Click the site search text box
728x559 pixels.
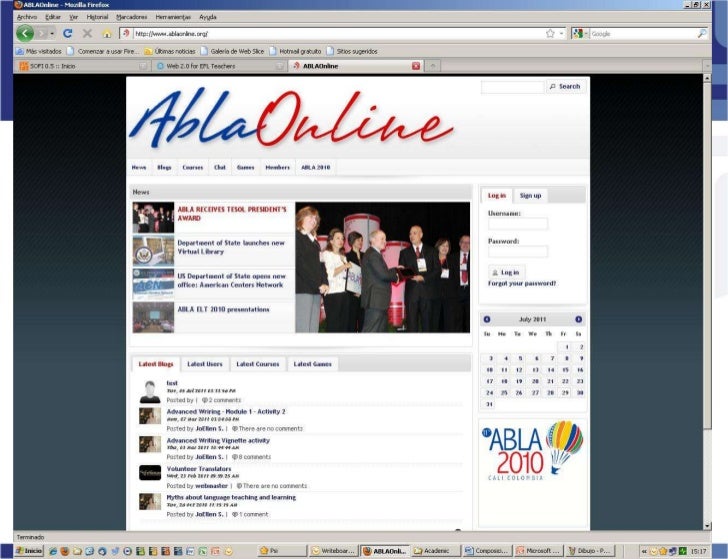pyautogui.click(x=512, y=87)
